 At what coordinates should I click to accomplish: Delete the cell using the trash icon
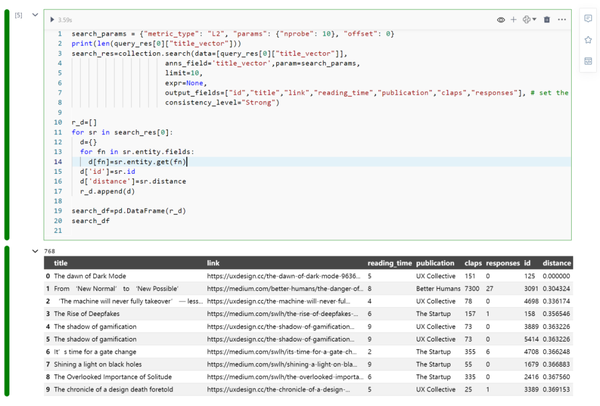point(546,19)
